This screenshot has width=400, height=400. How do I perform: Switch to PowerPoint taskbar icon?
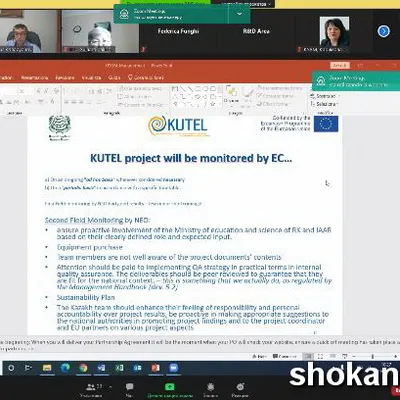[155, 368]
